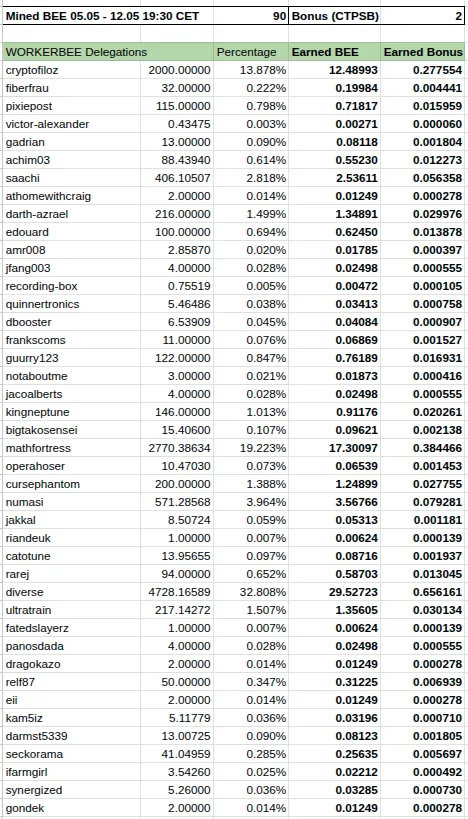Select the mined BEE total 90 cell

pos(251,16)
